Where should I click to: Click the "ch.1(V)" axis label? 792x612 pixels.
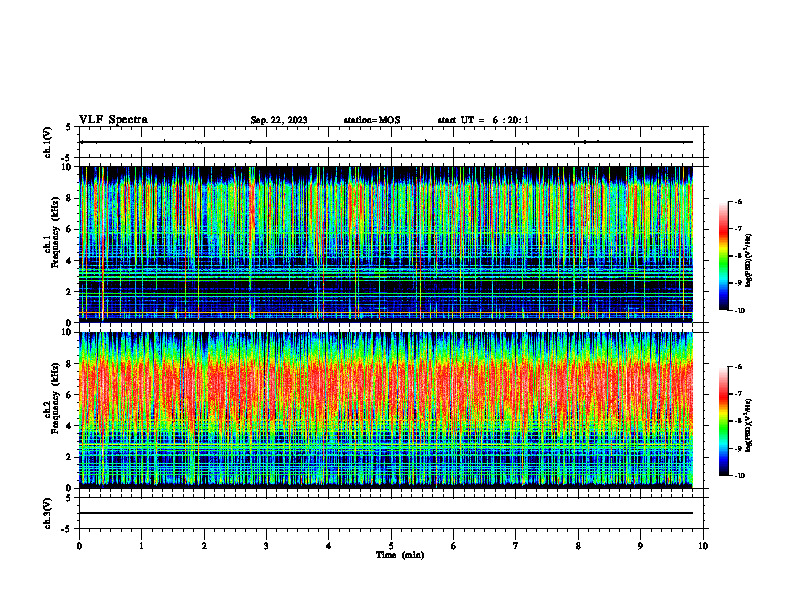tap(48, 142)
